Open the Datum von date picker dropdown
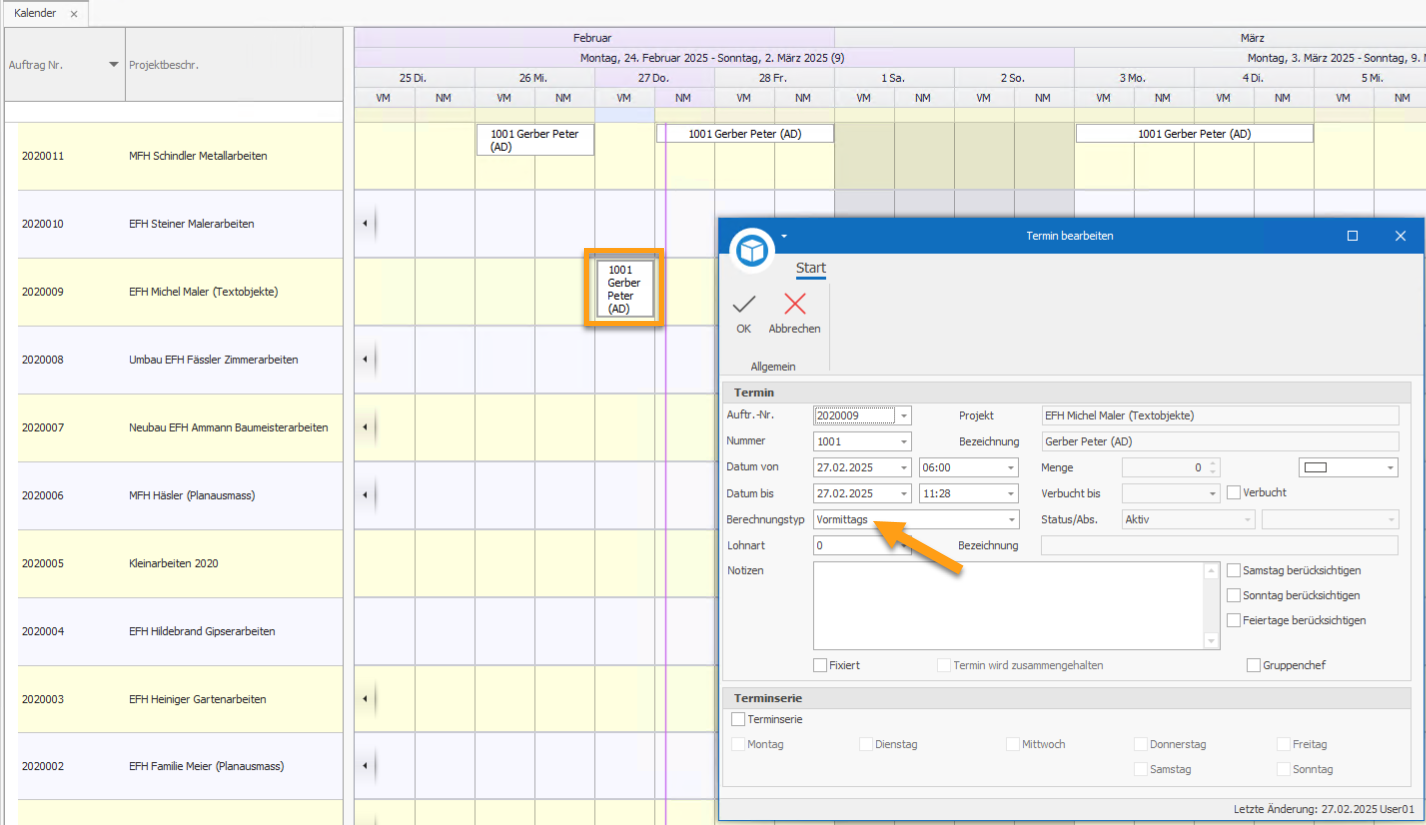 pos(904,467)
